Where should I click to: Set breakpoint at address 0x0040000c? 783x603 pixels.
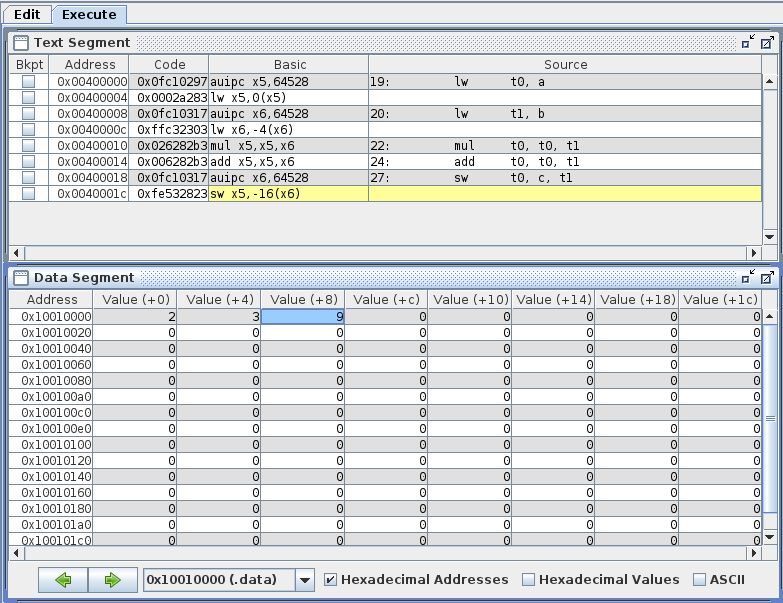click(28, 129)
